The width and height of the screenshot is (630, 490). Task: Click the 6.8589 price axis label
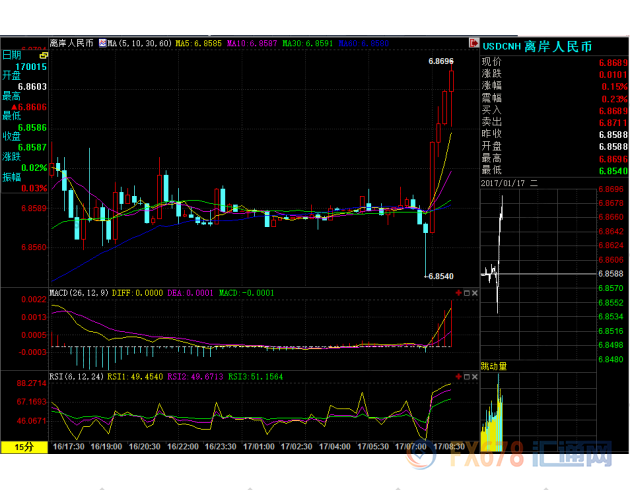coord(34,208)
